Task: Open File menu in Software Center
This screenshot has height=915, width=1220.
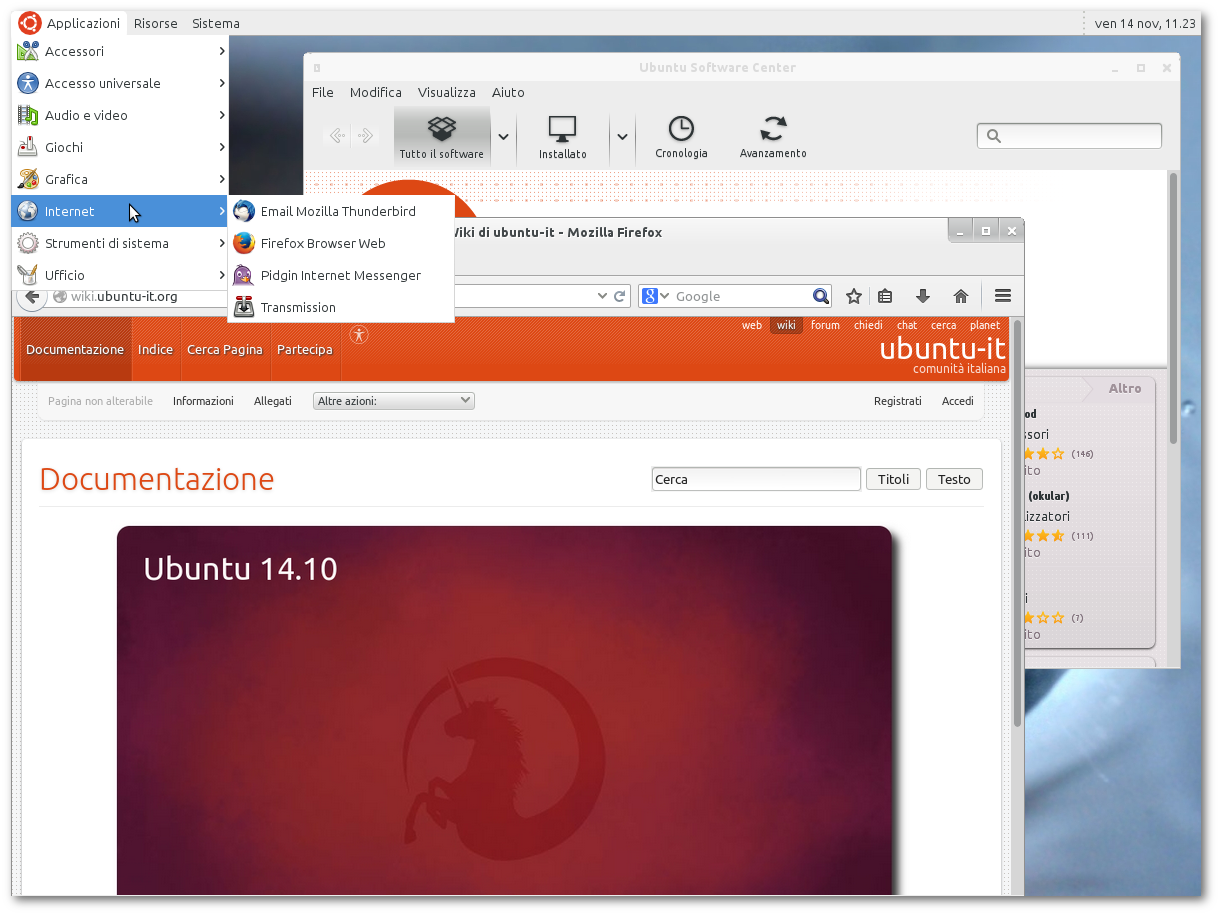Action: click(x=323, y=92)
